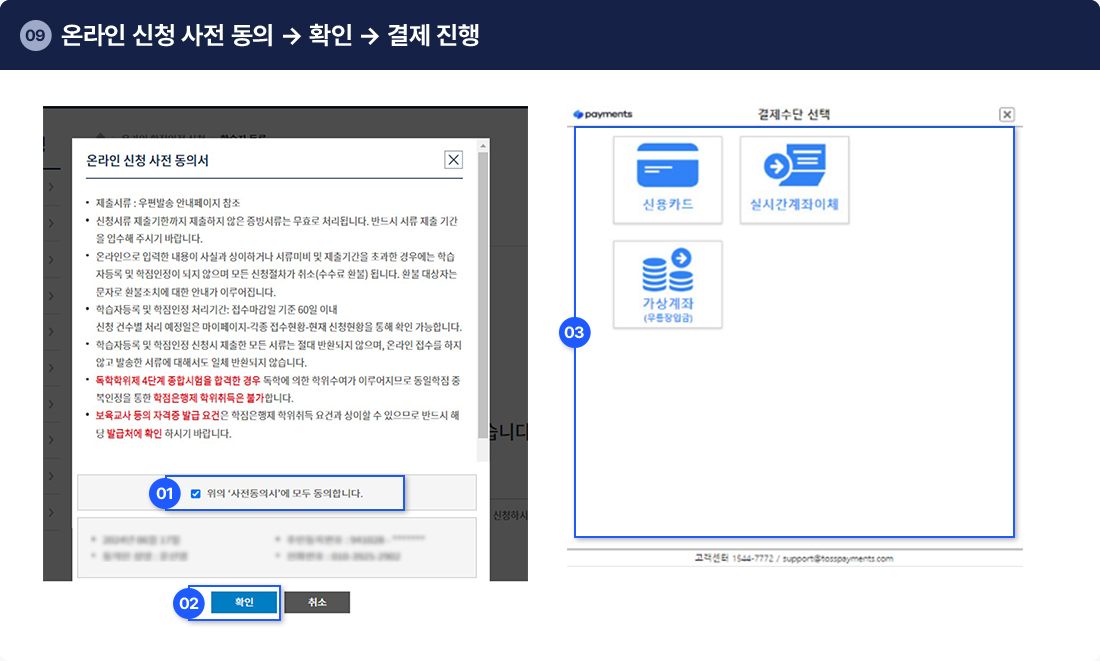Pick the 가상계좌 virtual account coin icon
This screenshot has height=661, width=1100.
[x=667, y=283]
